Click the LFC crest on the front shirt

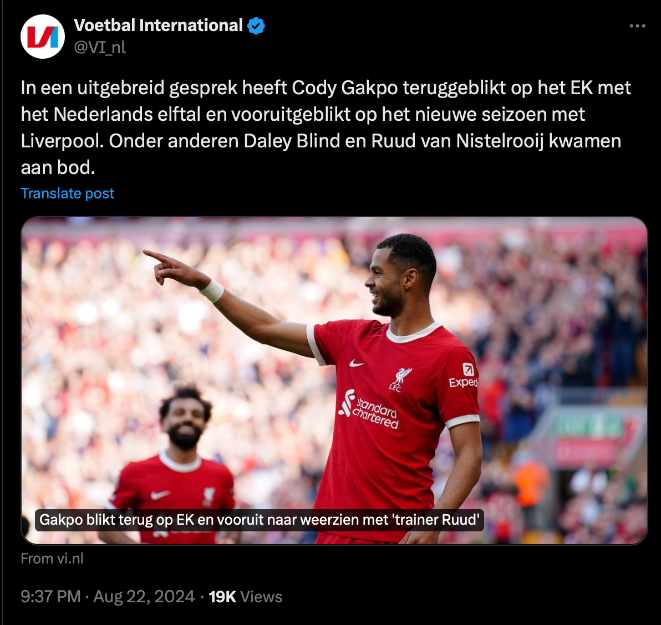pyautogui.click(x=399, y=379)
